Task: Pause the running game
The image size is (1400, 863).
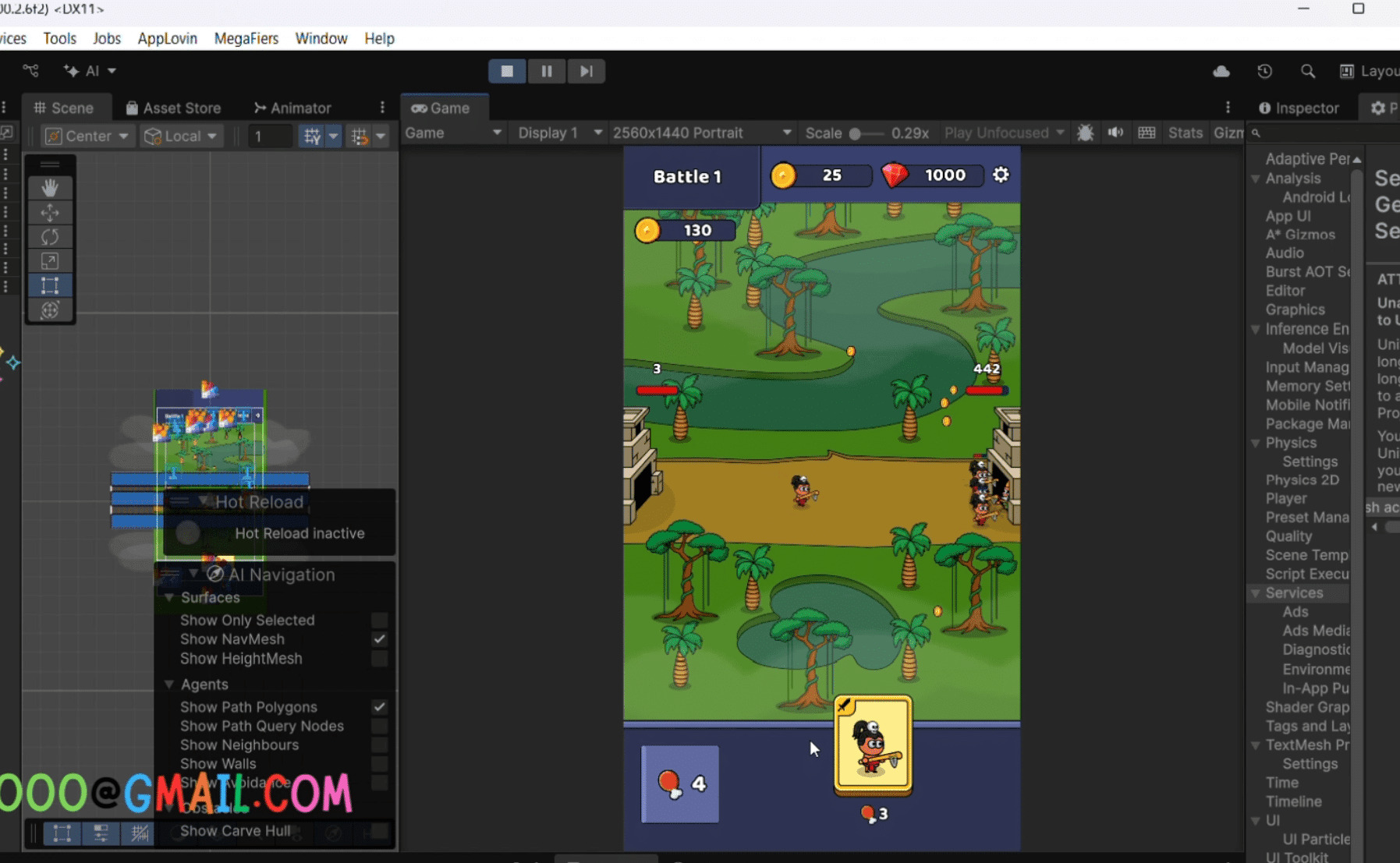Action: (x=547, y=71)
